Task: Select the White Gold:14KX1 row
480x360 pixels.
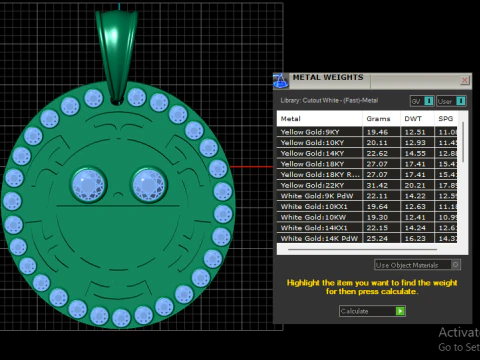Action: click(367, 228)
